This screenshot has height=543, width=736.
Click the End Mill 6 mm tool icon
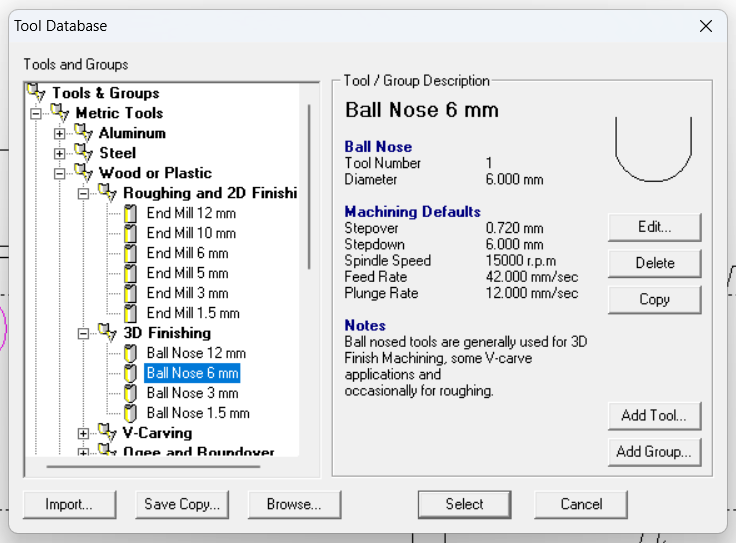tap(130, 253)
